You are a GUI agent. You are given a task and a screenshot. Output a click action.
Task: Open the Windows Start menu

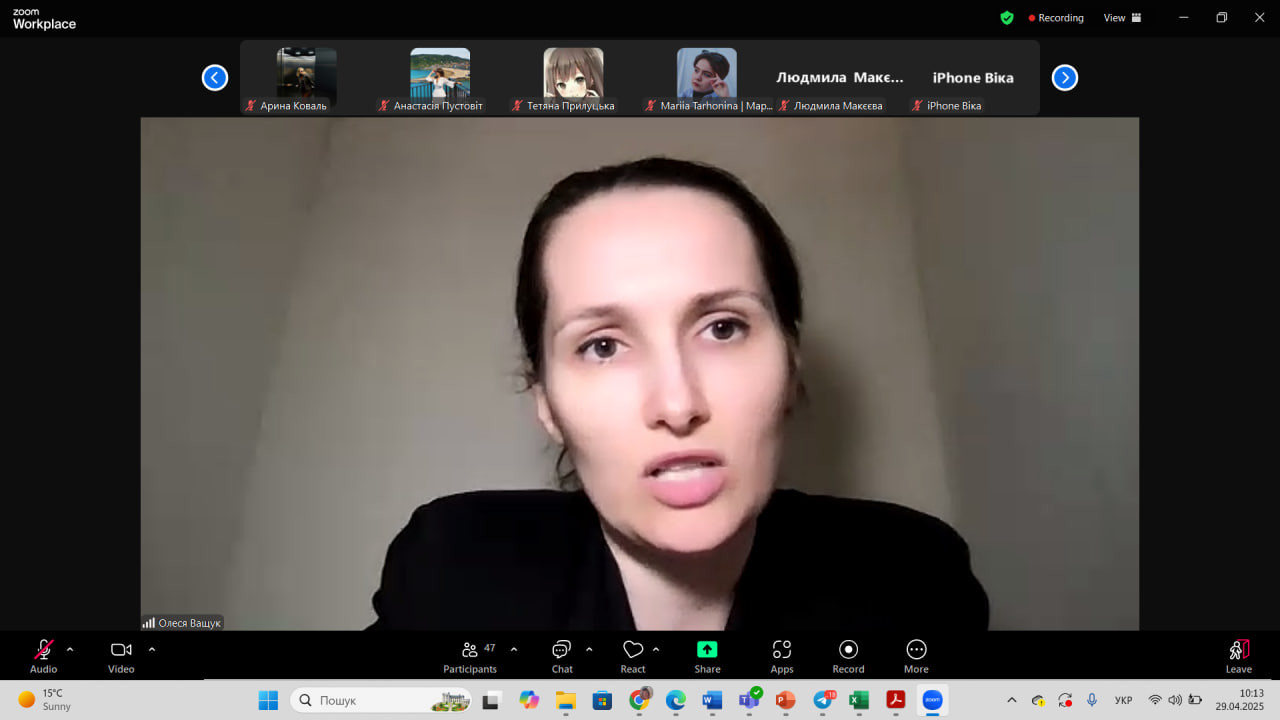pos(268,700)
